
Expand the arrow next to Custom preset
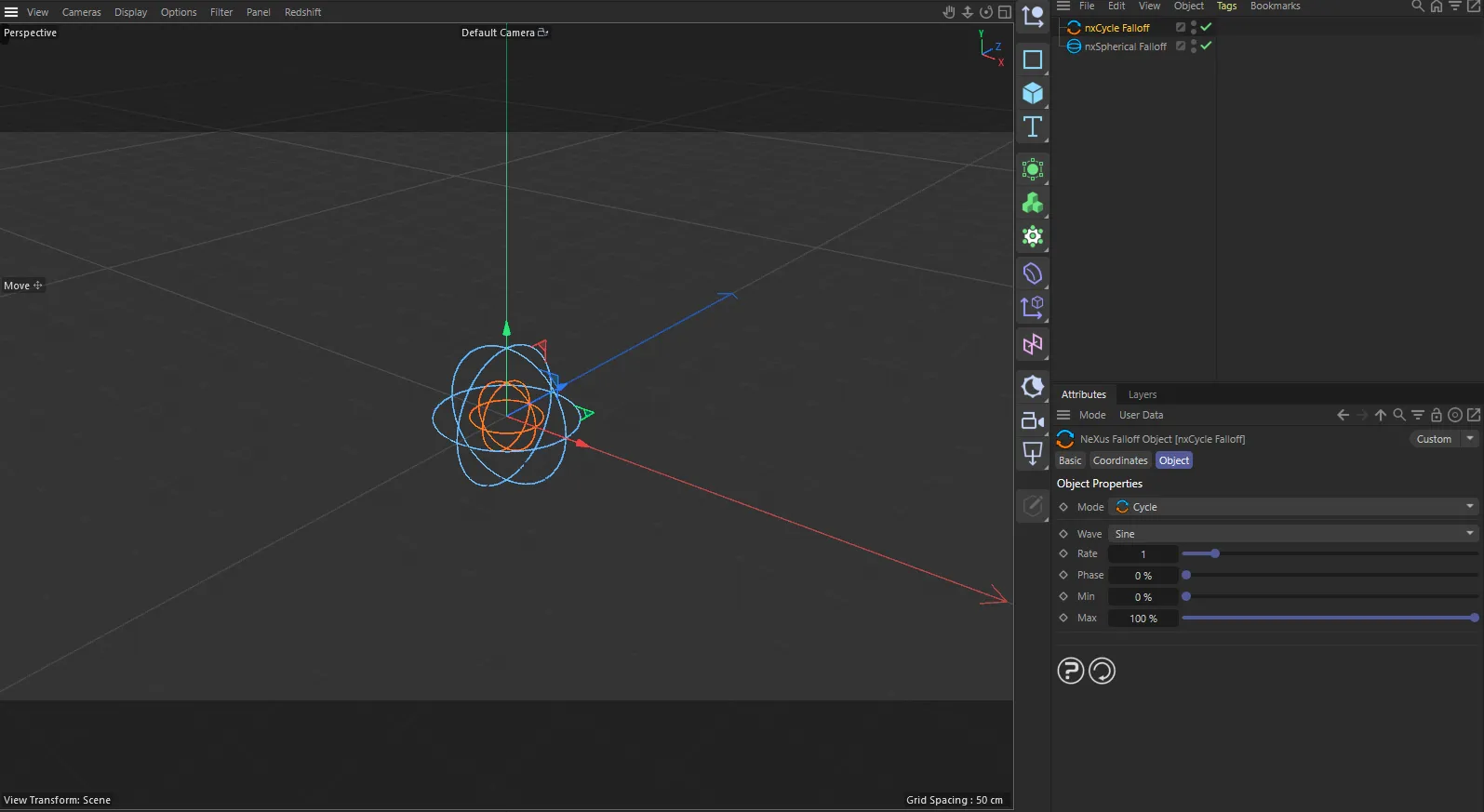(1470, 438)
